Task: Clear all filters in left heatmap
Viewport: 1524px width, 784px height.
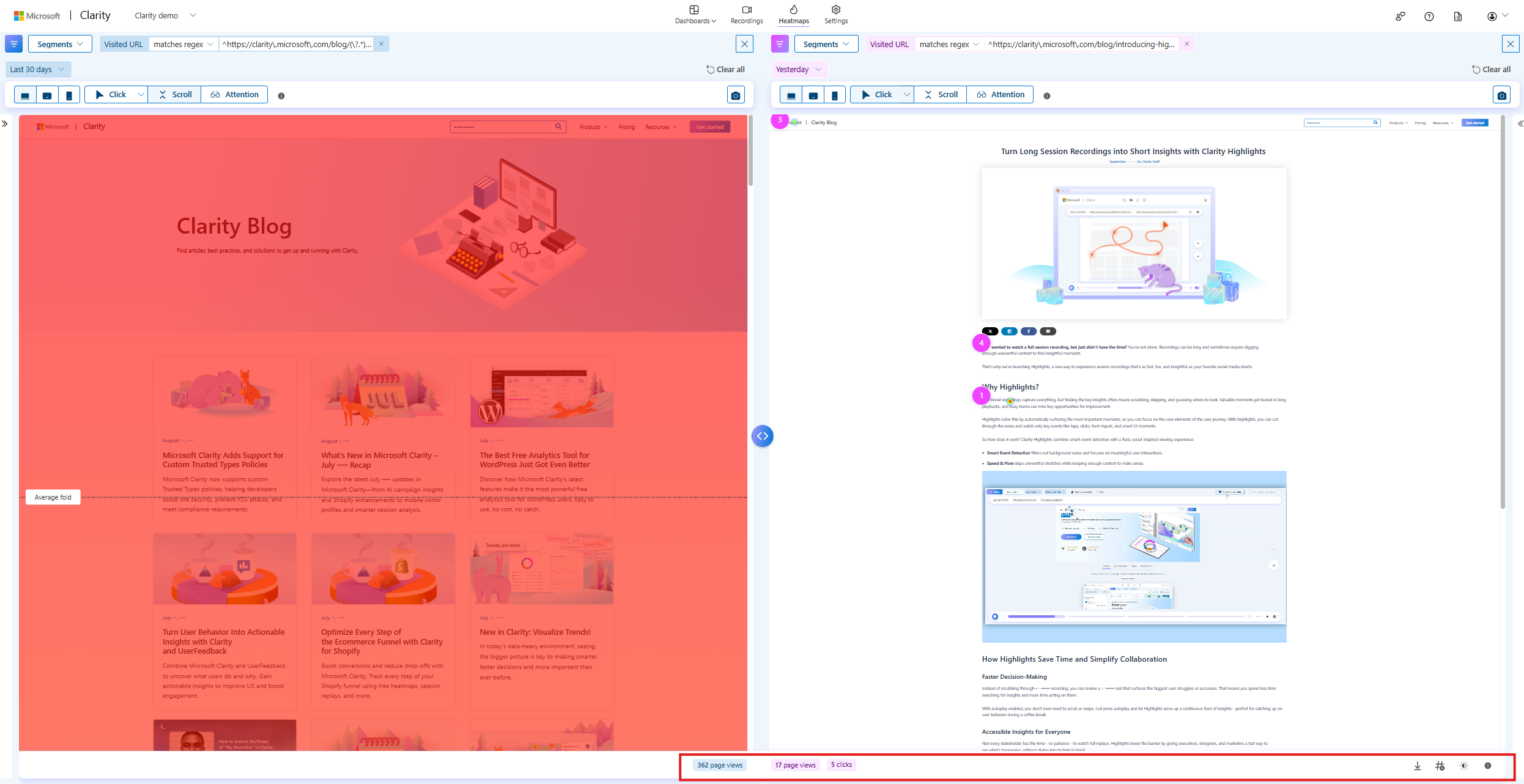Action: pyautogui.click(x=725, y=70)
